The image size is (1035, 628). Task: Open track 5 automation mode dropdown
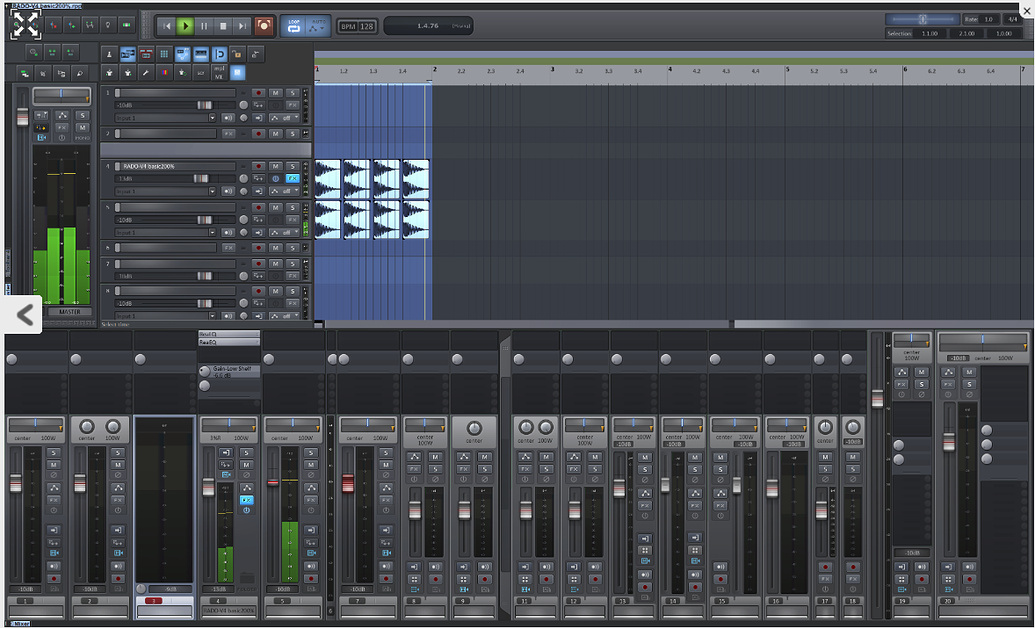284,232
